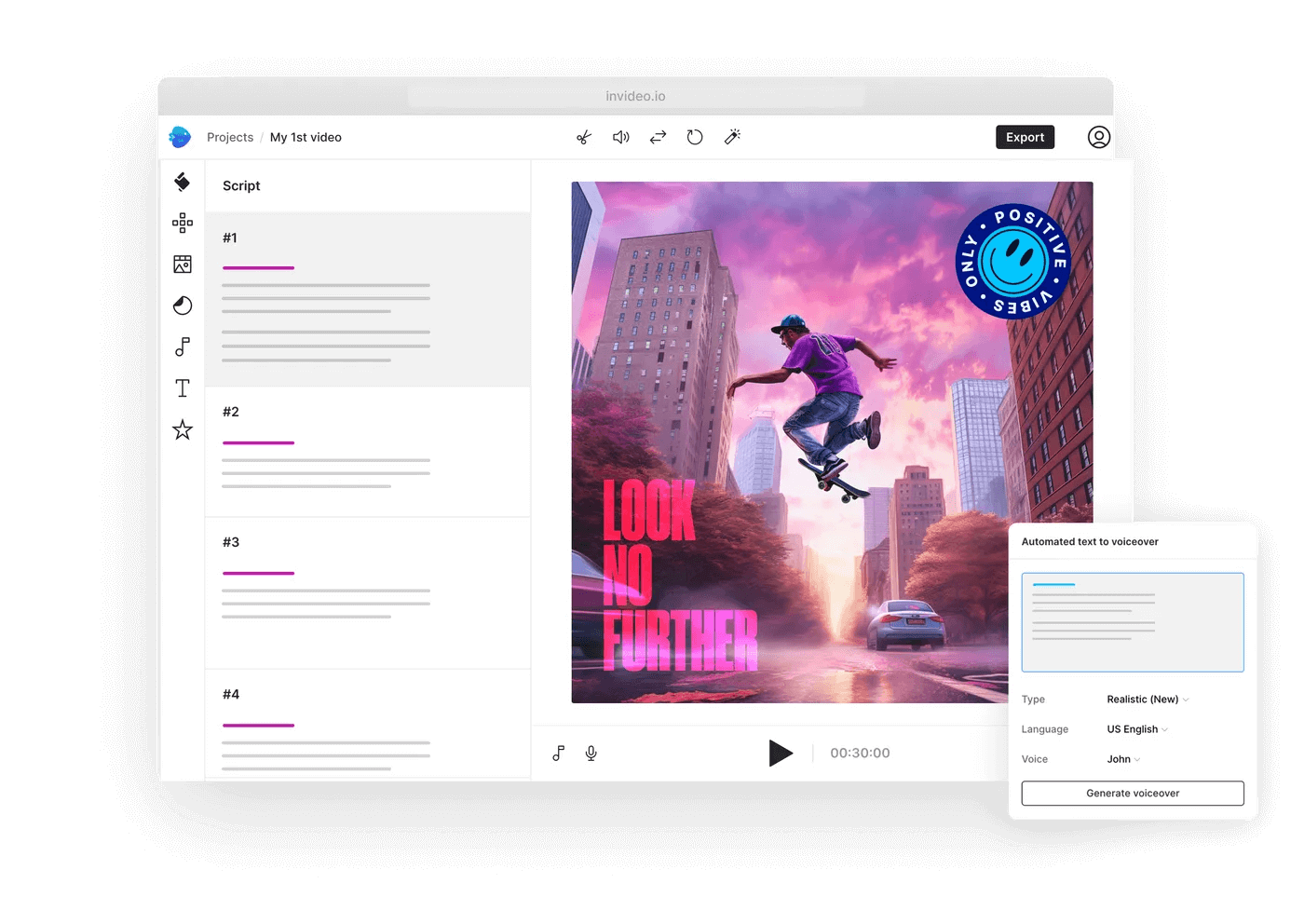Click the Export button
This screenshot has width=1304, height=924.
click(x=1025, y=137)
